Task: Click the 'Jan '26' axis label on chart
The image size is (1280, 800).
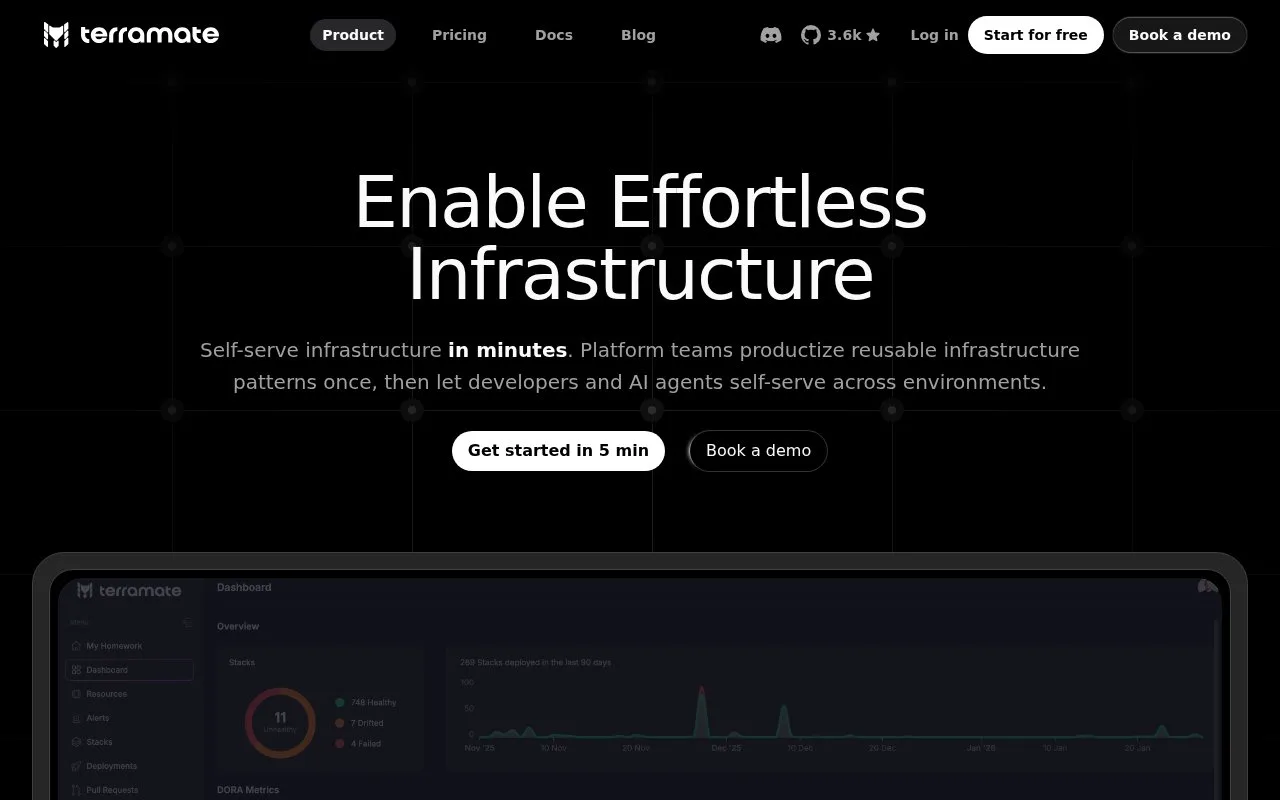Action: [981, 748]
